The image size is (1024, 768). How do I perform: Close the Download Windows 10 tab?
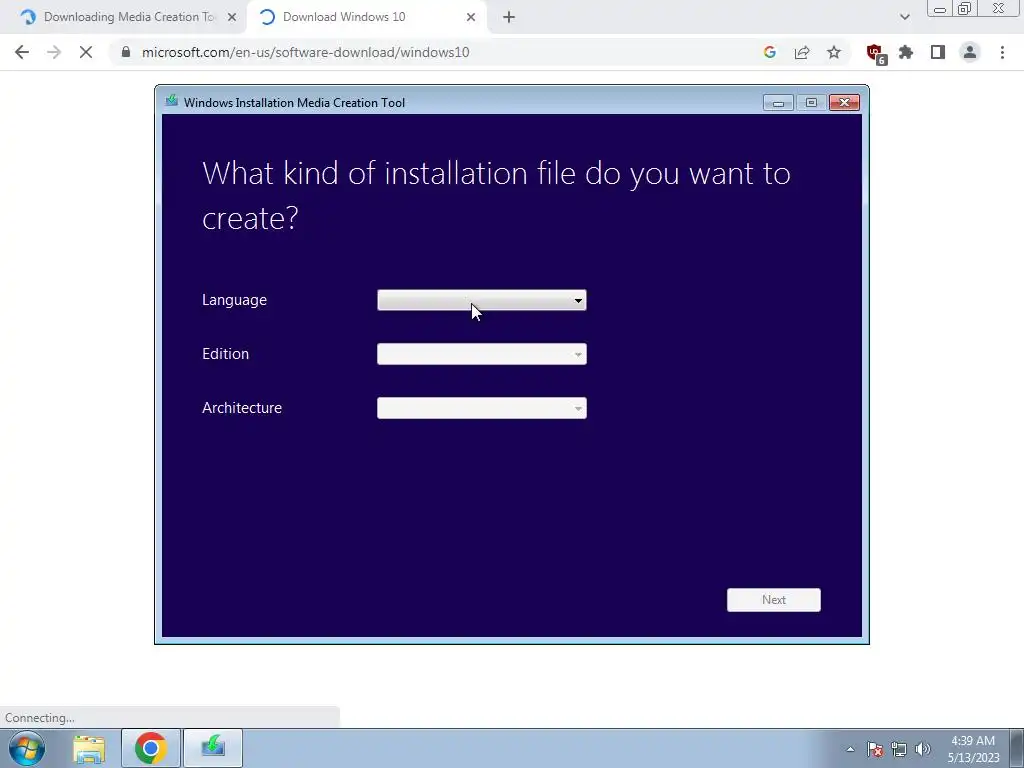click(x=471, y=17)
